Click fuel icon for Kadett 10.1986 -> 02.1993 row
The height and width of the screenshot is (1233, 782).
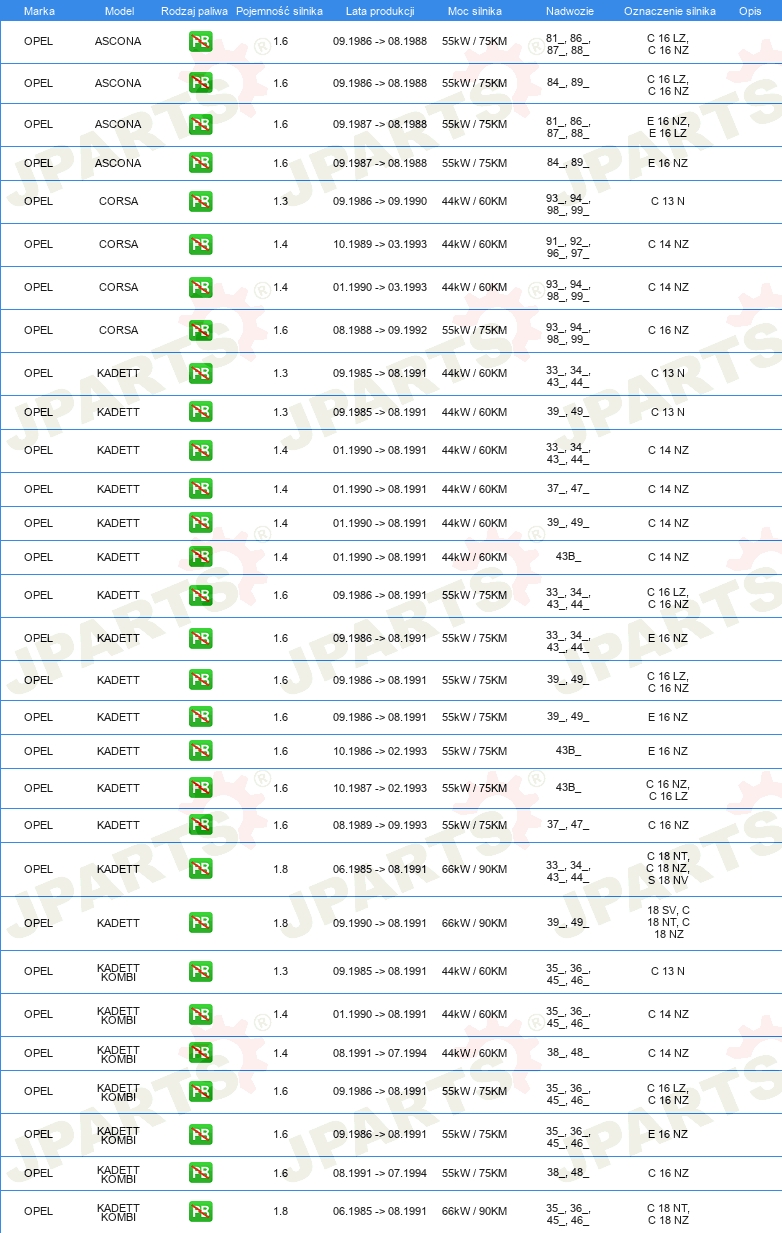click(200, 751)
